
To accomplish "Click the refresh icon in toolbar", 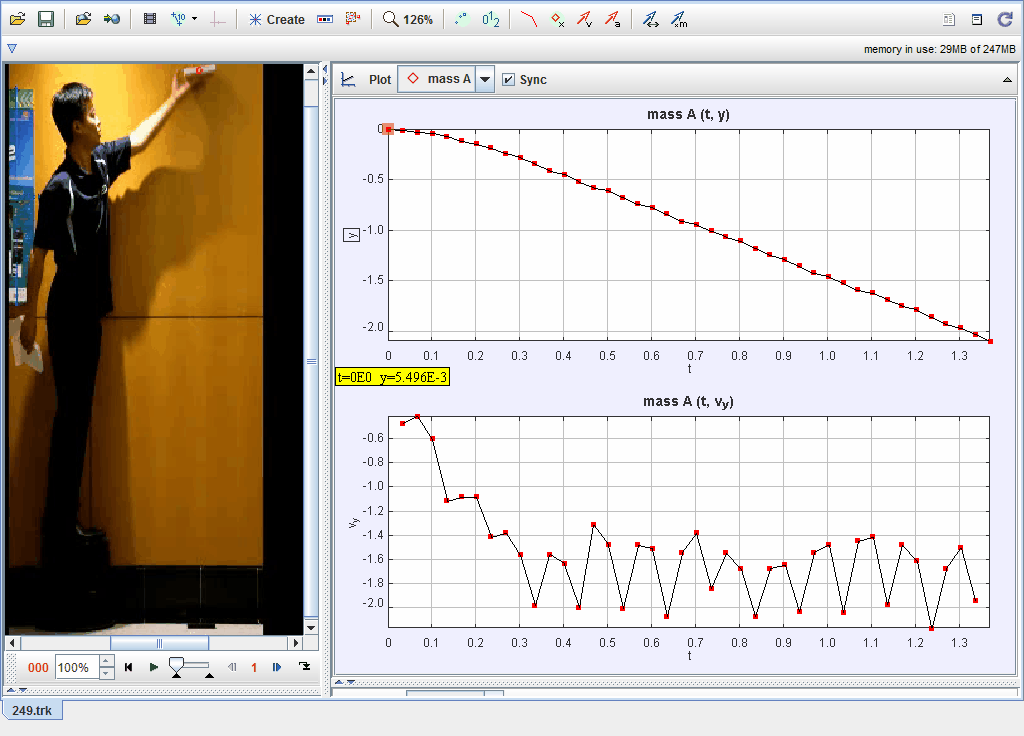I will click(x=1006, y=19).
